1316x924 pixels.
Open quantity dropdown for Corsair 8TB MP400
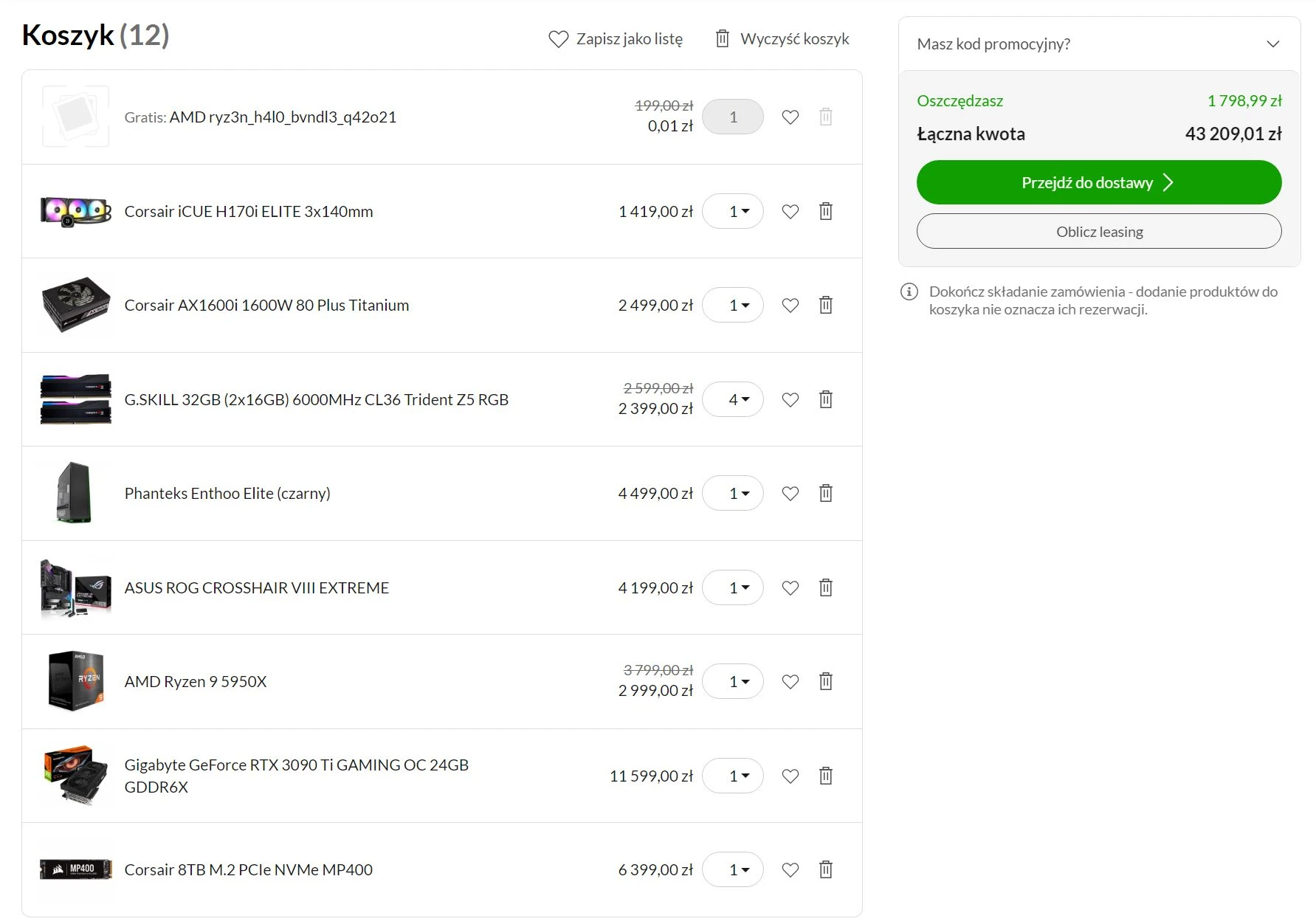733,869
